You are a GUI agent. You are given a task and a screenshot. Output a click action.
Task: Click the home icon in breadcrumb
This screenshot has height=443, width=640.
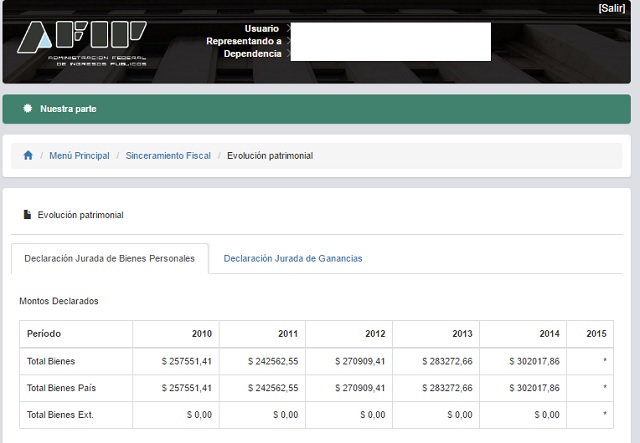point(28,156)
